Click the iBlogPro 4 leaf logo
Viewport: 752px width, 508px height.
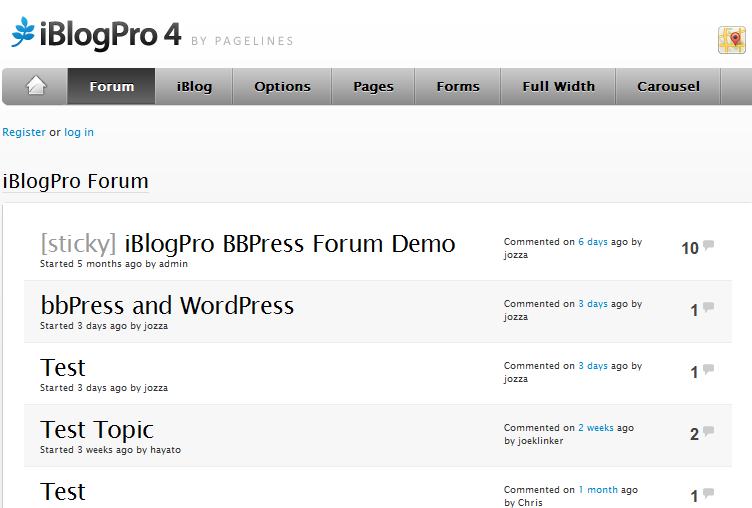(23, 32)
